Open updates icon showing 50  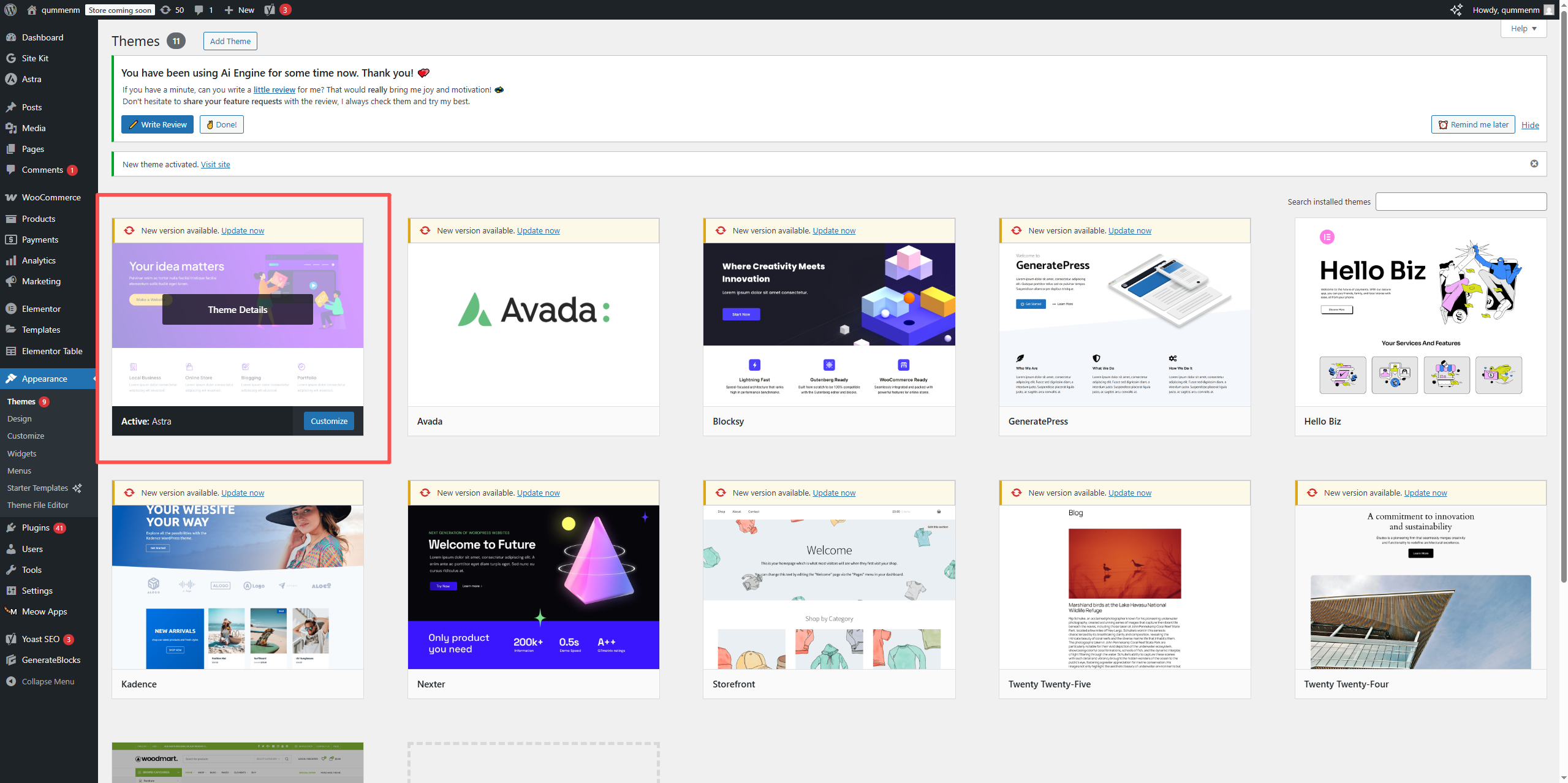tap(172, 10)
